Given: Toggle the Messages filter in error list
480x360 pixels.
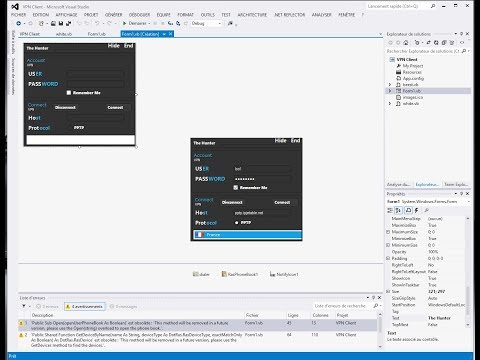Looking at the screenshot, I should pyautogui.click(x=123, y=306).
